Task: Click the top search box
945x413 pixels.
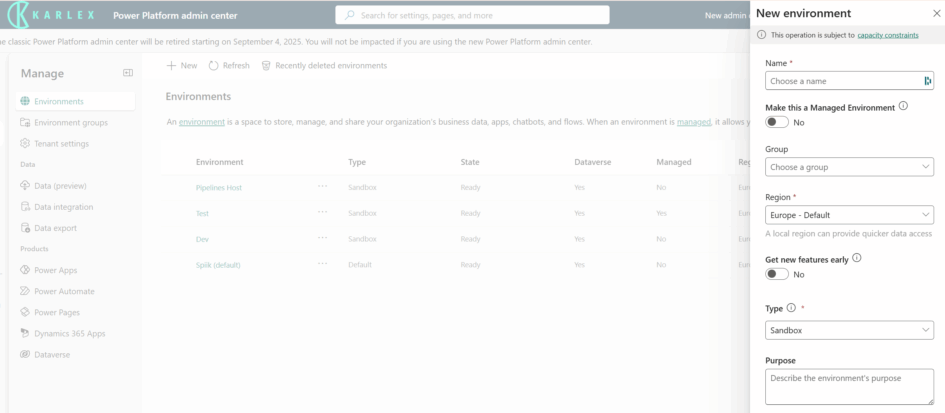Action: coord(472,16)
